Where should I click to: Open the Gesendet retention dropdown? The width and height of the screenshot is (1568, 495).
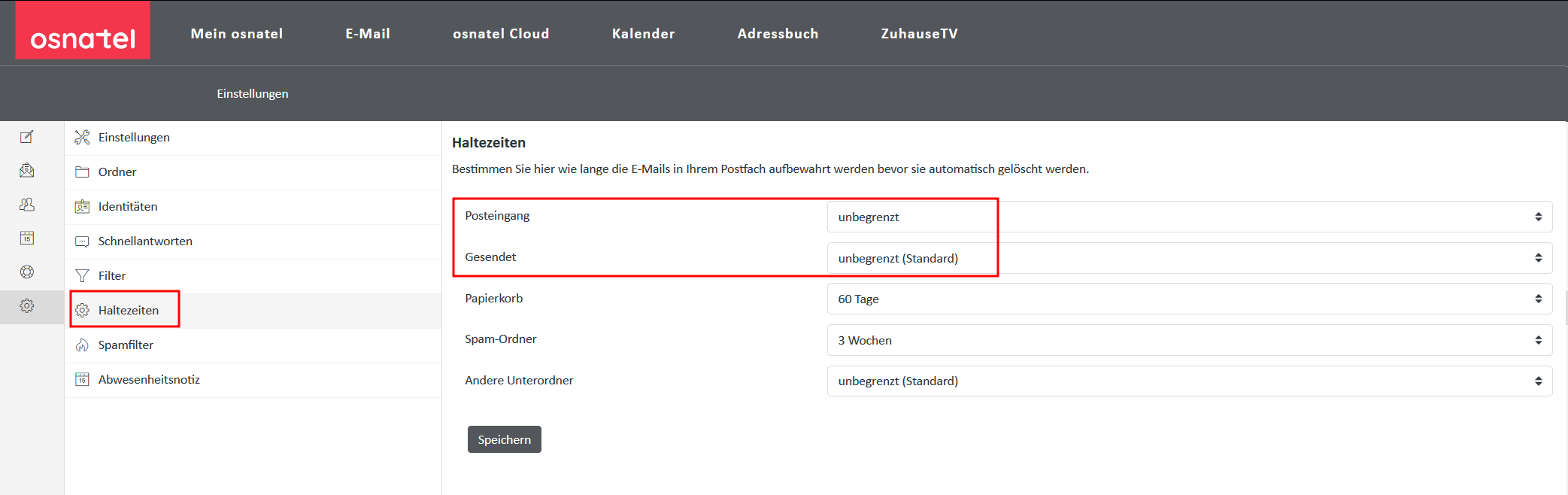1189,258
